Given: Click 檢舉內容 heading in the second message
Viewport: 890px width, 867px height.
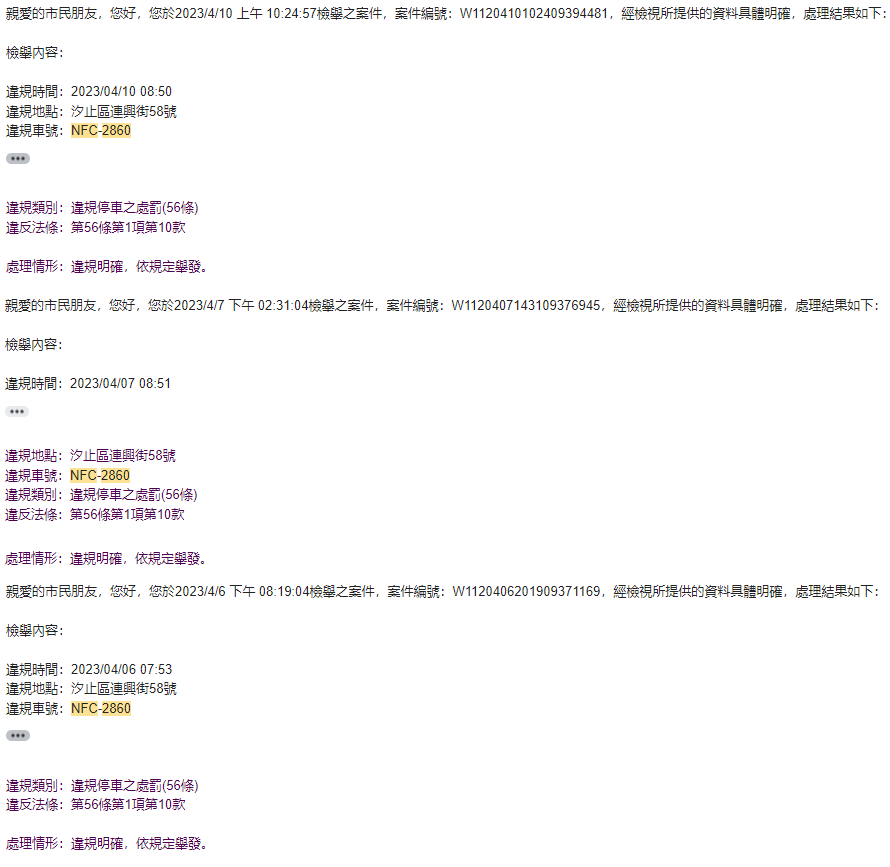Looking at the screenshot, I should click(34, 345).
